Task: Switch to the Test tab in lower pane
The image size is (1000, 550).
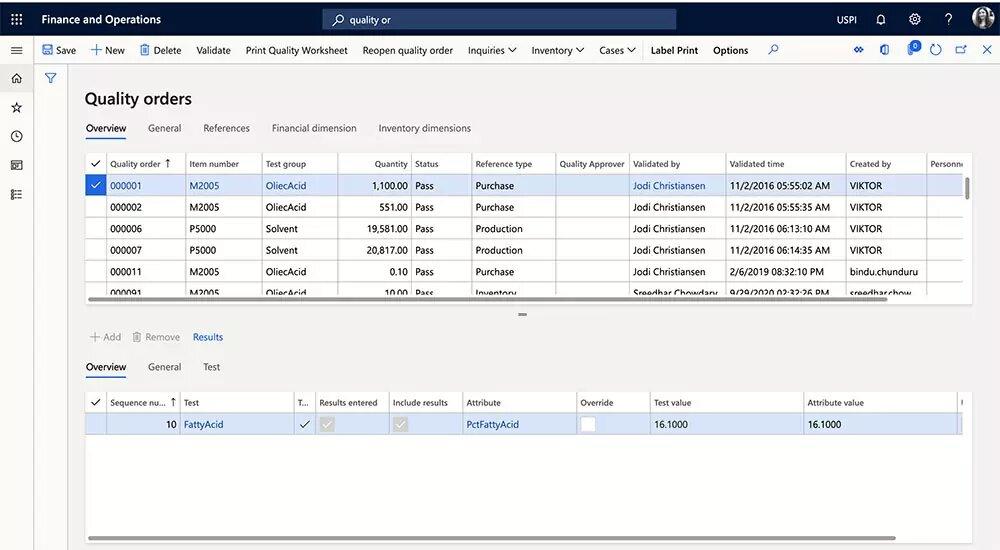Action: [211, 367]
